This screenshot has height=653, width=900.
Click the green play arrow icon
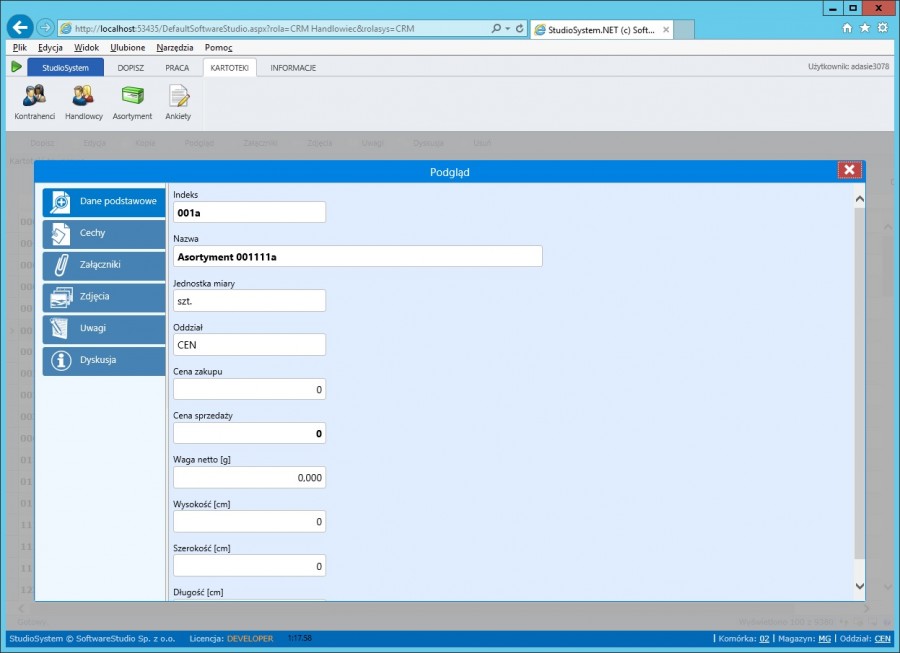[16, 67]
